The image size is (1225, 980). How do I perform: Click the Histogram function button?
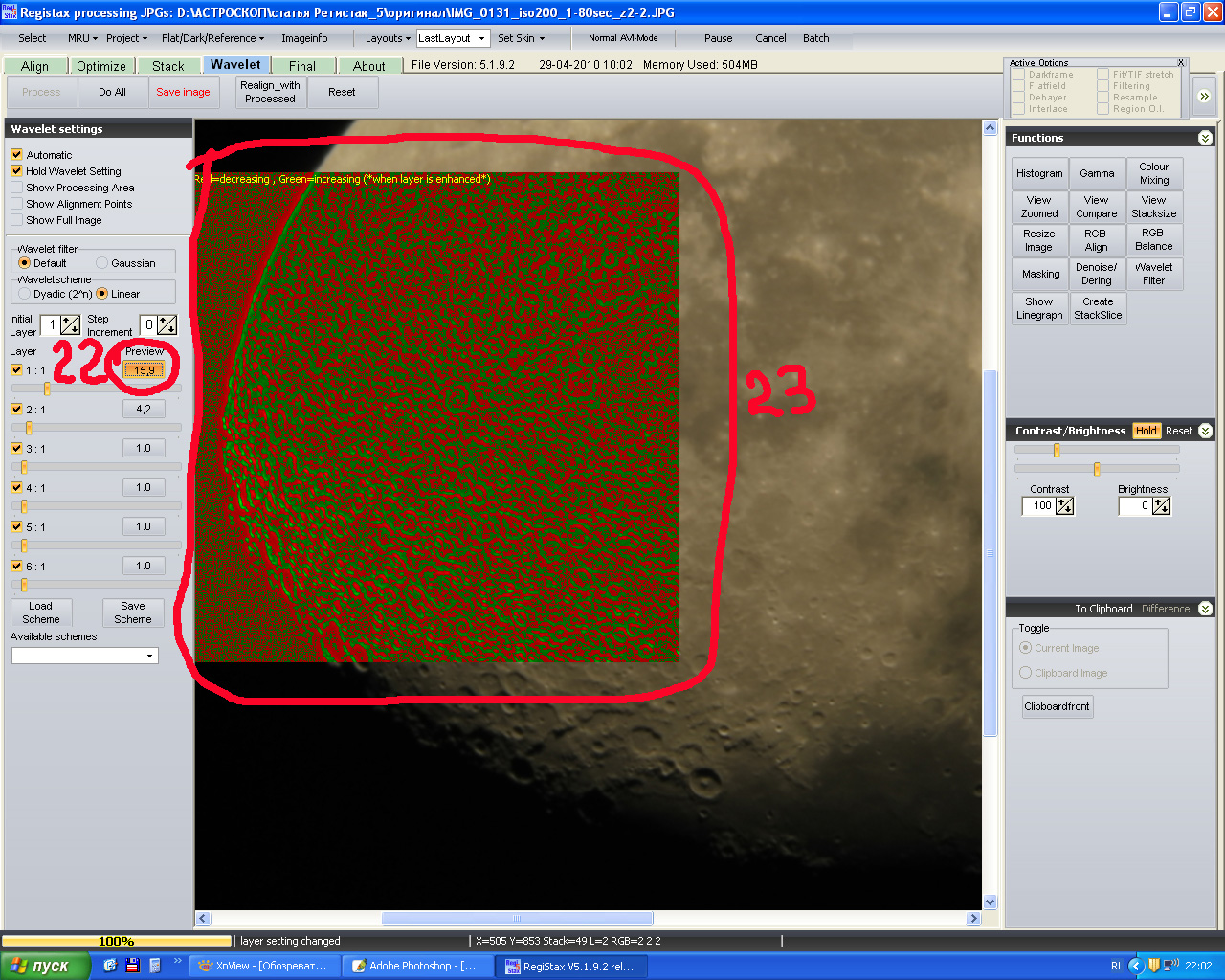[x=1039, y=173]
